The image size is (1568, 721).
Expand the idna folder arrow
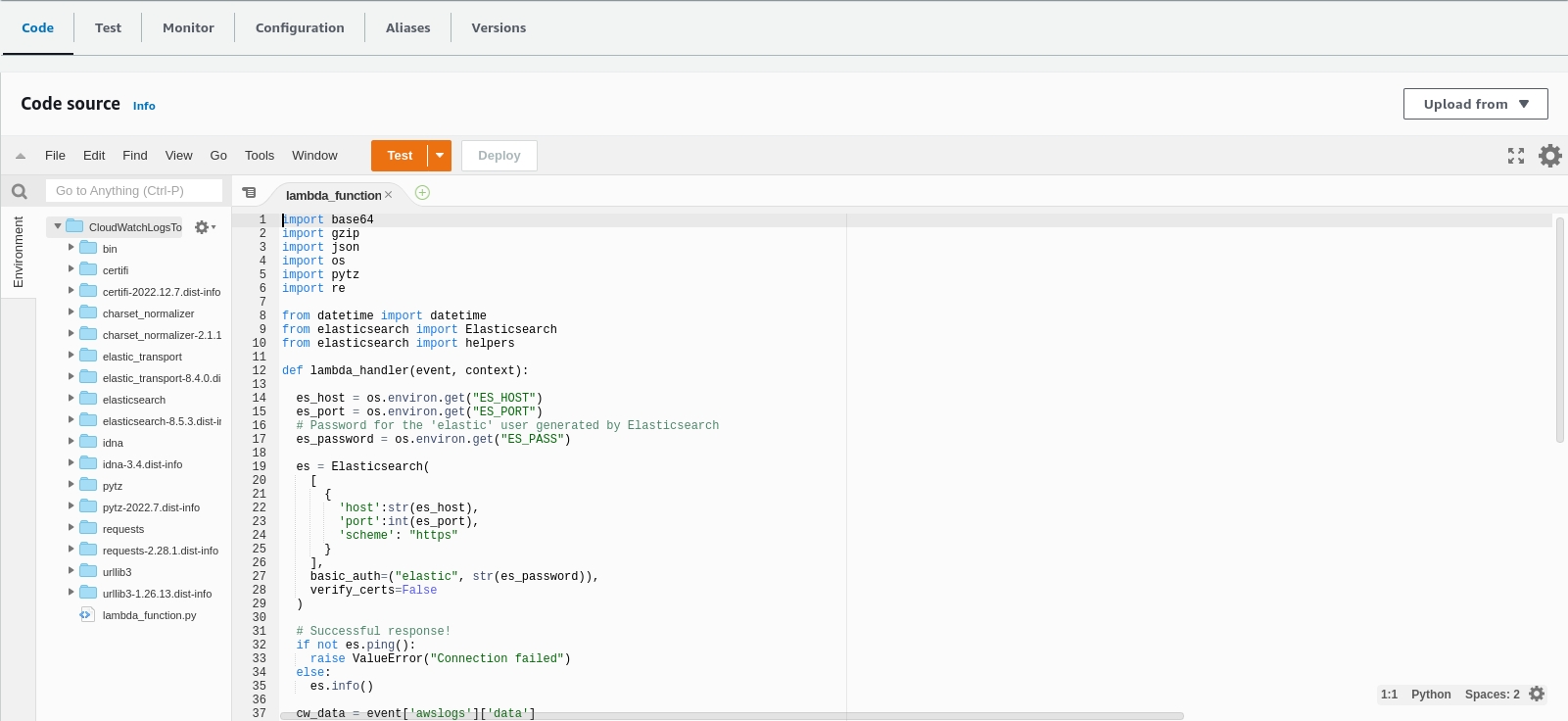pyautogui.click(x=71, y=442)
